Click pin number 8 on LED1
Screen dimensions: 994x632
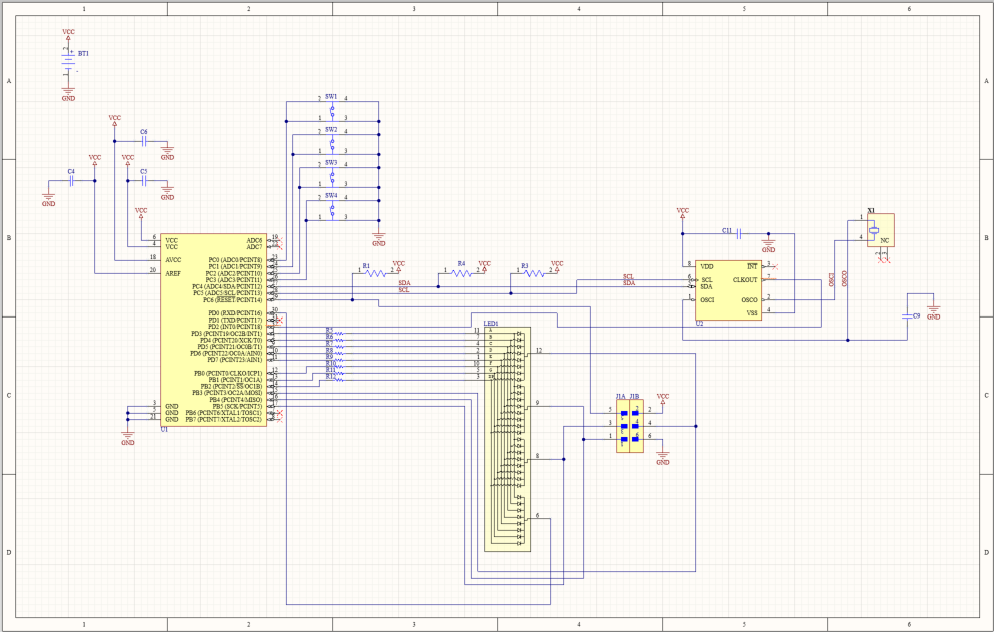(x=538, y=456)
